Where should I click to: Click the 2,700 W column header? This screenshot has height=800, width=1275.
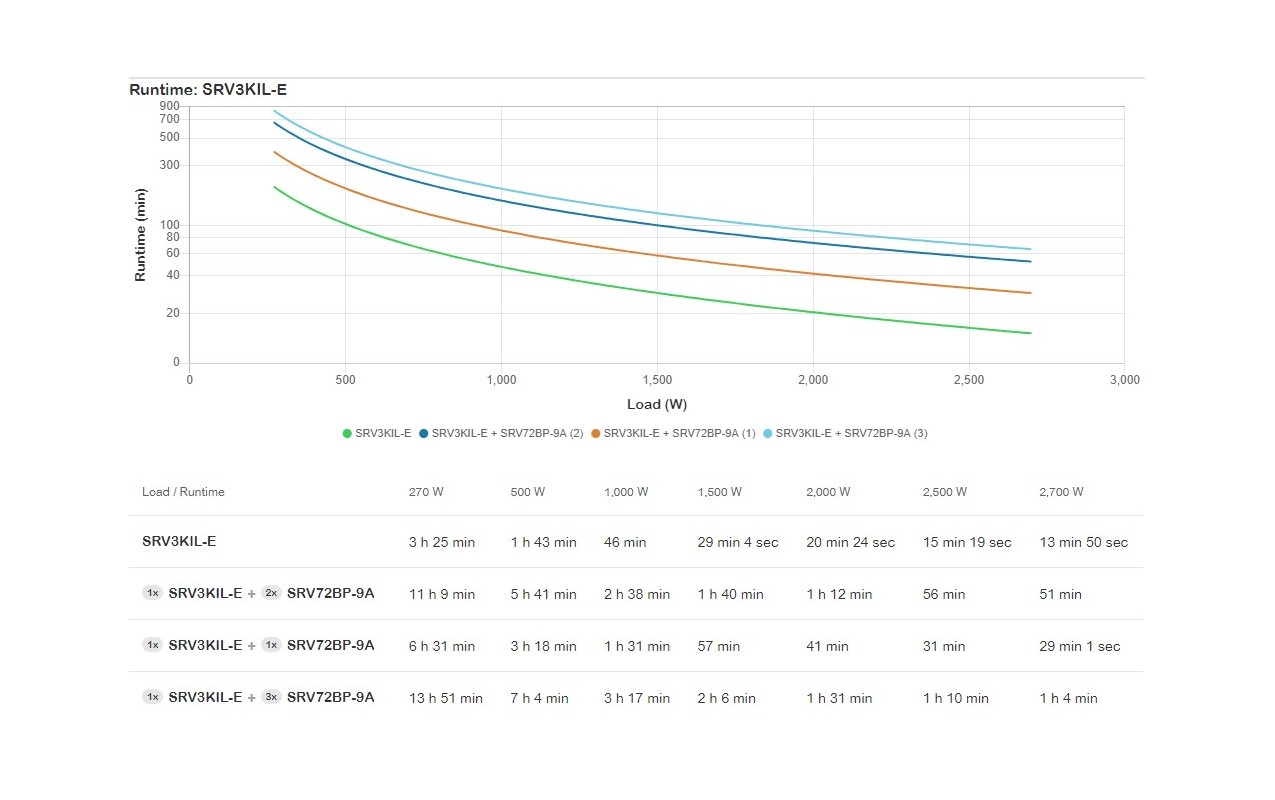click(1061, 492)
